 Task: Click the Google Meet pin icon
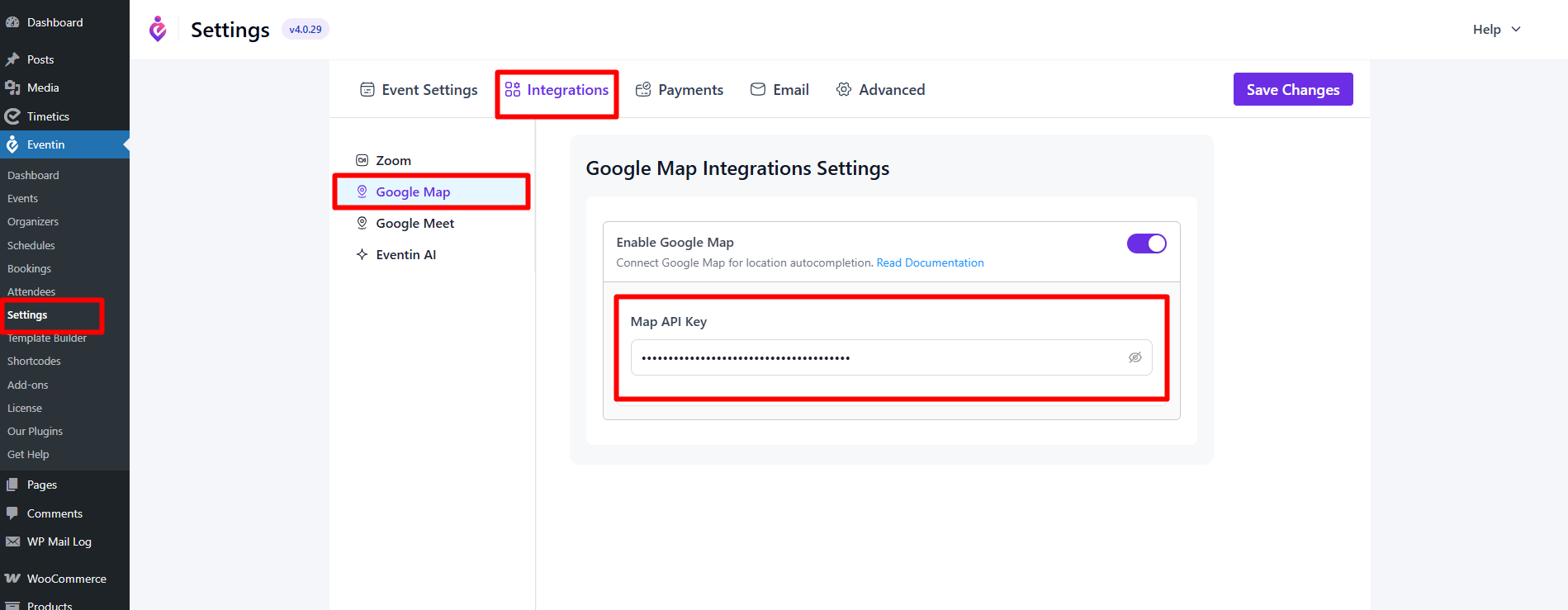tap(362, 223)
